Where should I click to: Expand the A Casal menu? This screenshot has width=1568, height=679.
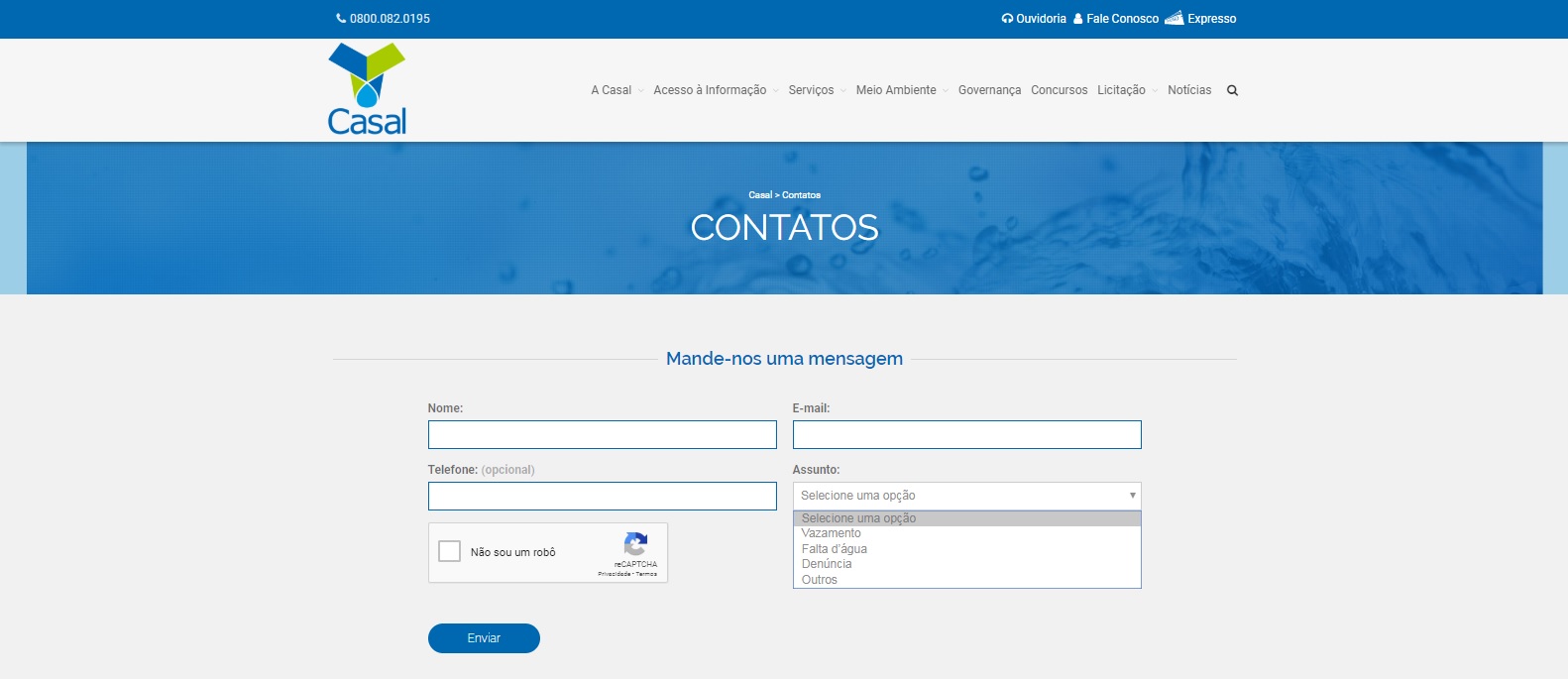point(612,90)
